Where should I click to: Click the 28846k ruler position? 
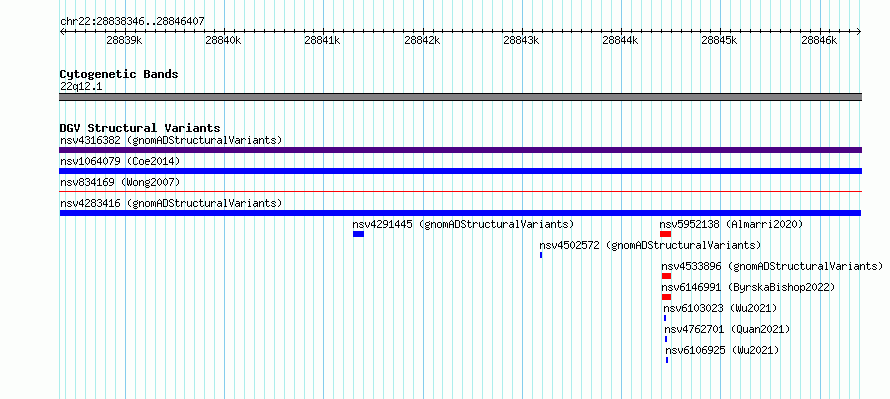pyautogui.click(x=820, y=40)
